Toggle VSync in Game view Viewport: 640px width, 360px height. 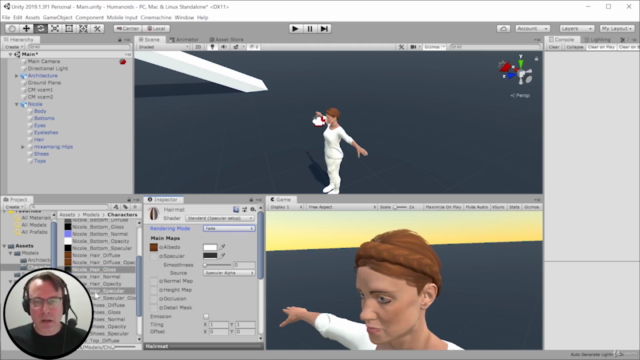[498, 207]
